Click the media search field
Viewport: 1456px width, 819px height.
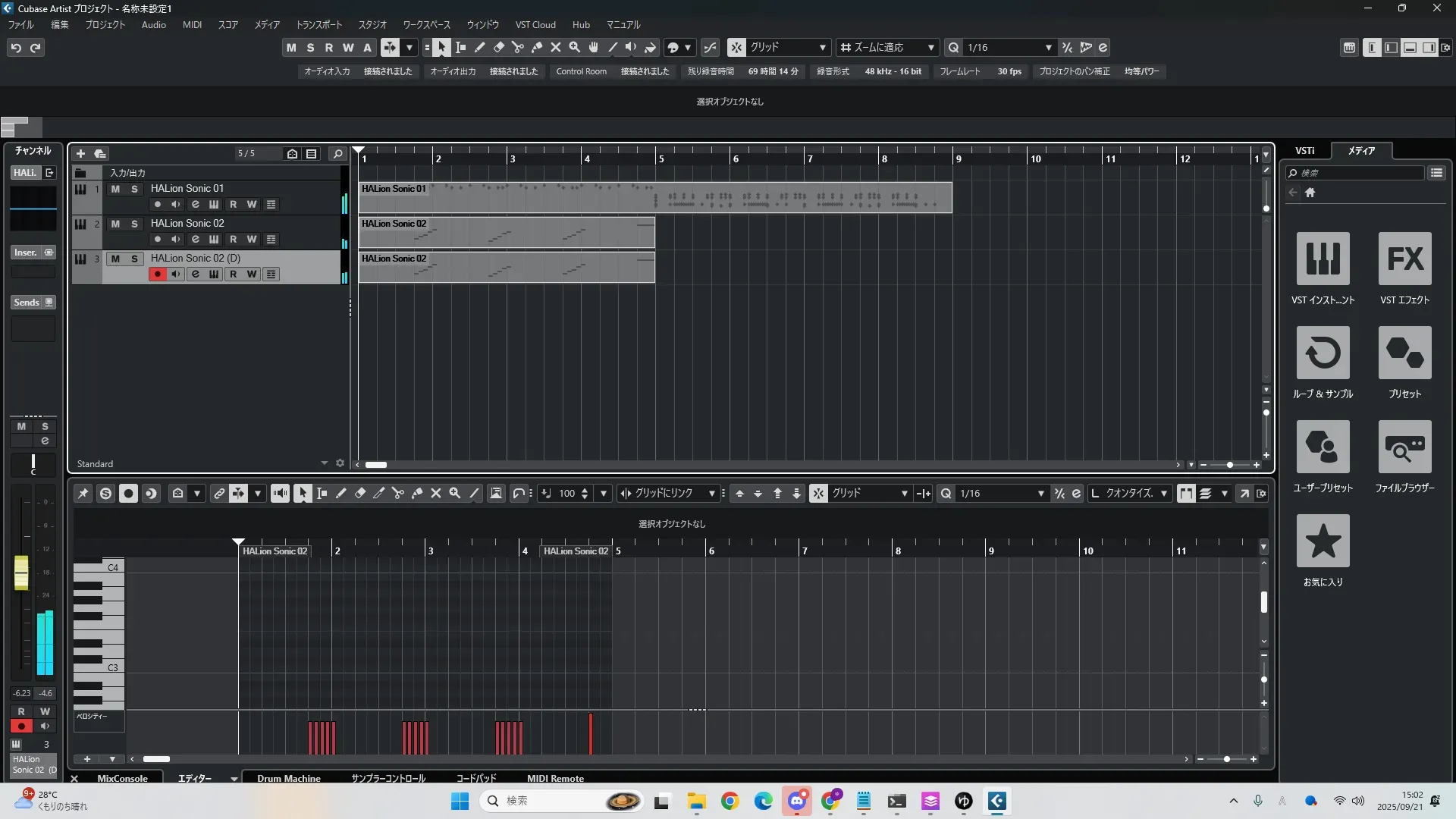(1357, 173)
